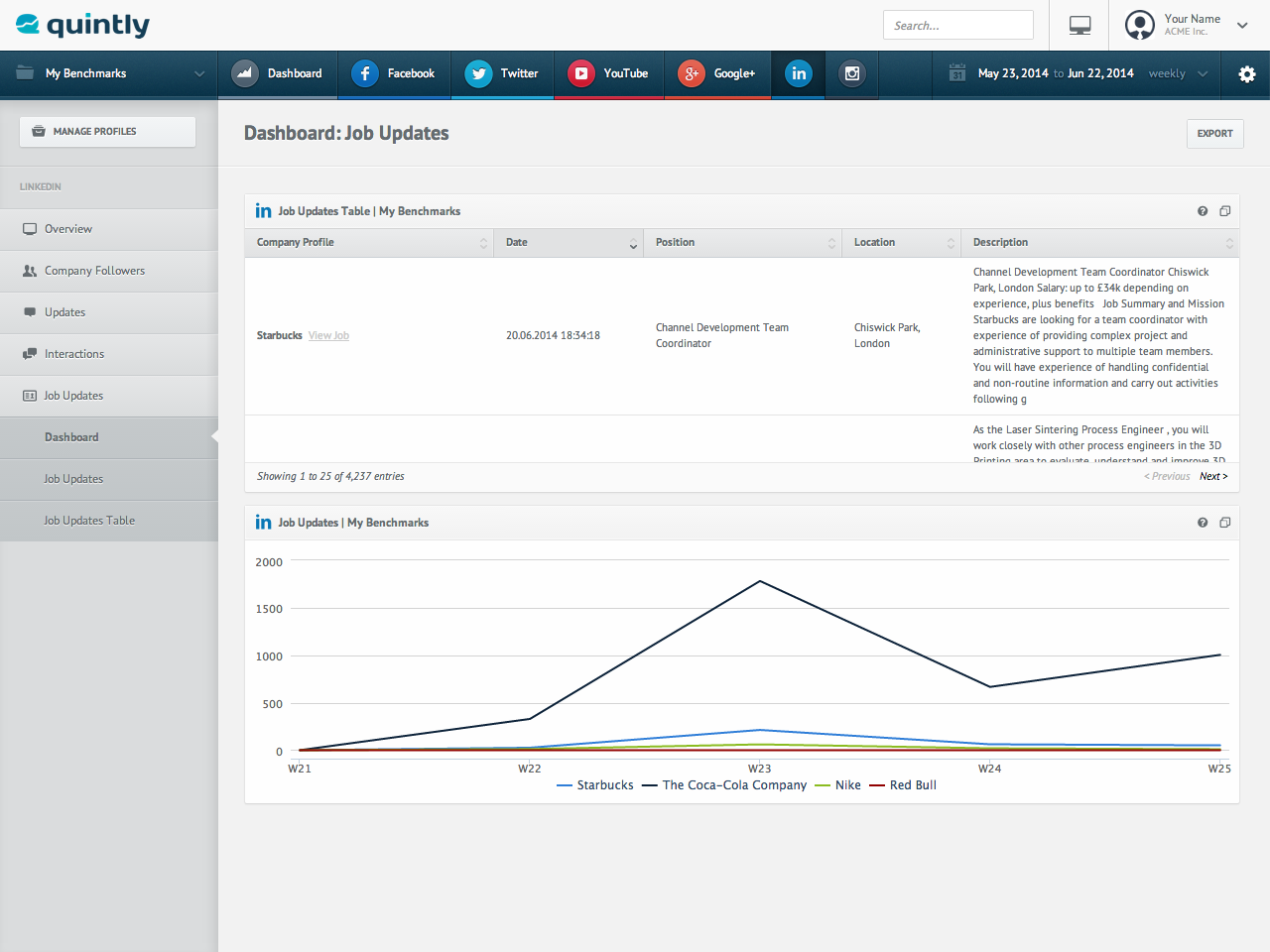Toggle The Coca-Cola Company legend series
Image resolution: width=1270 pixels, height=952 pixels.
click(724, 785)
